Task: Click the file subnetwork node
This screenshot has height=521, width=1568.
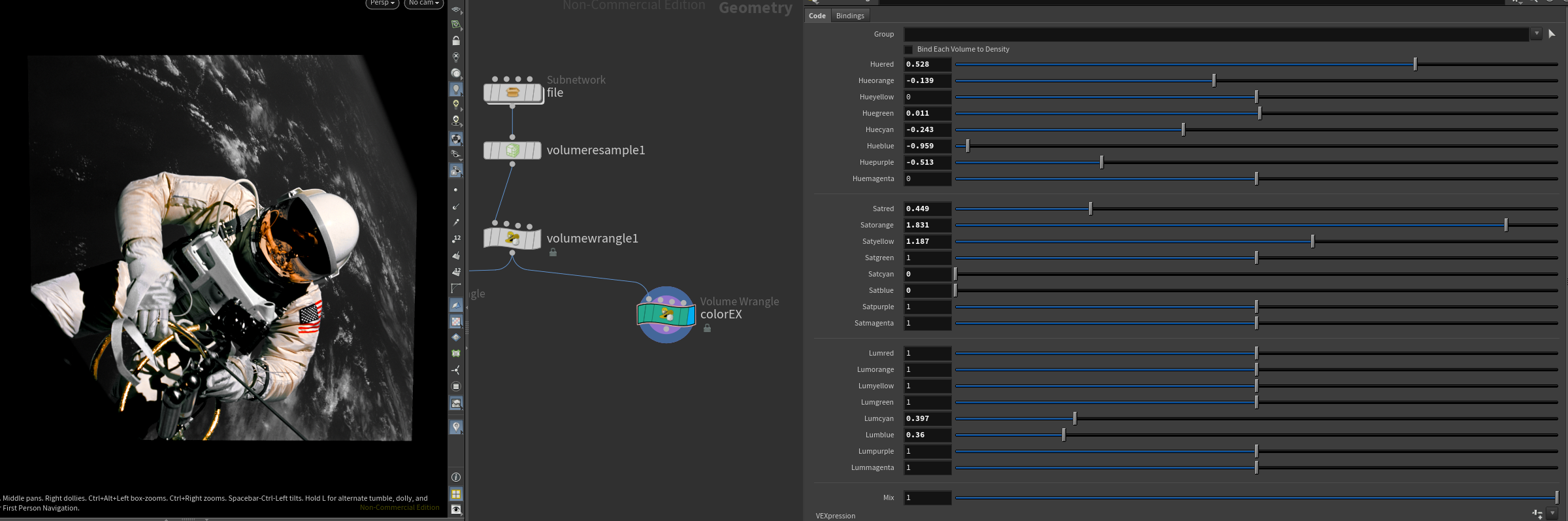Action: pyautogui.click(x=512, y=93)
